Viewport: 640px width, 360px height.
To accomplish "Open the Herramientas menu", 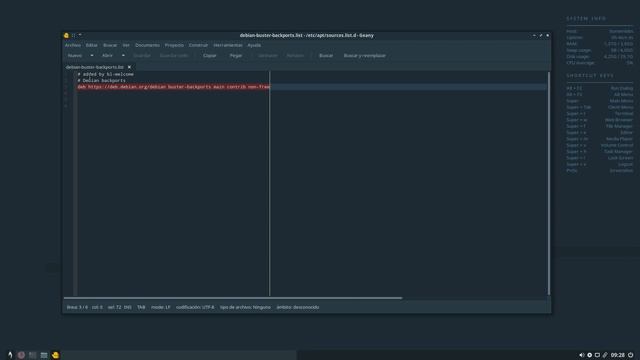I will [228, 45].
